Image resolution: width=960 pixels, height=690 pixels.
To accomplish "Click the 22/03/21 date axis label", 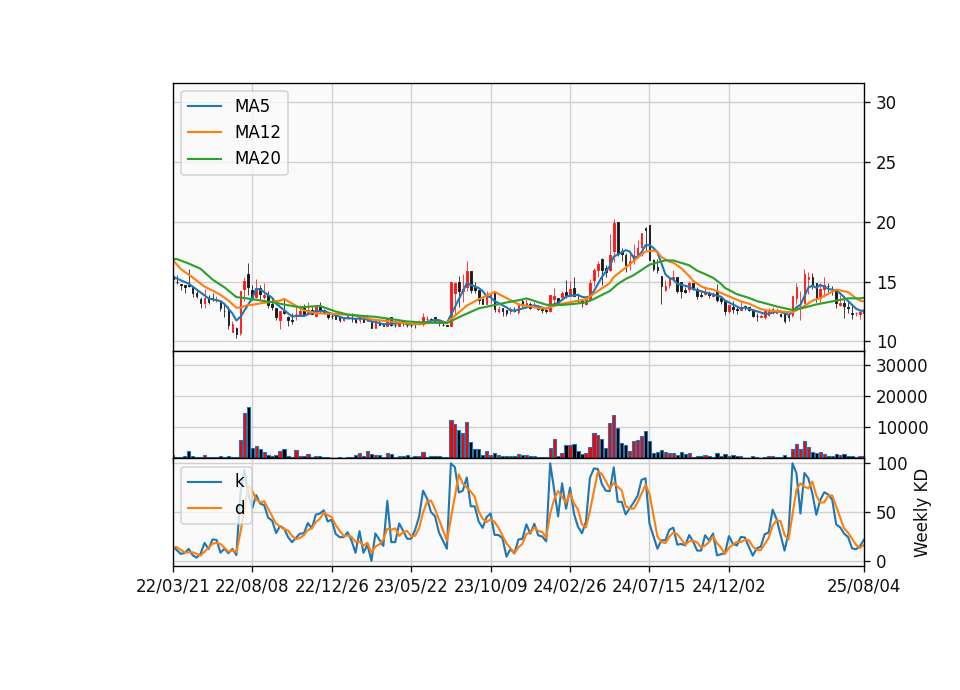I will point(173,587).
